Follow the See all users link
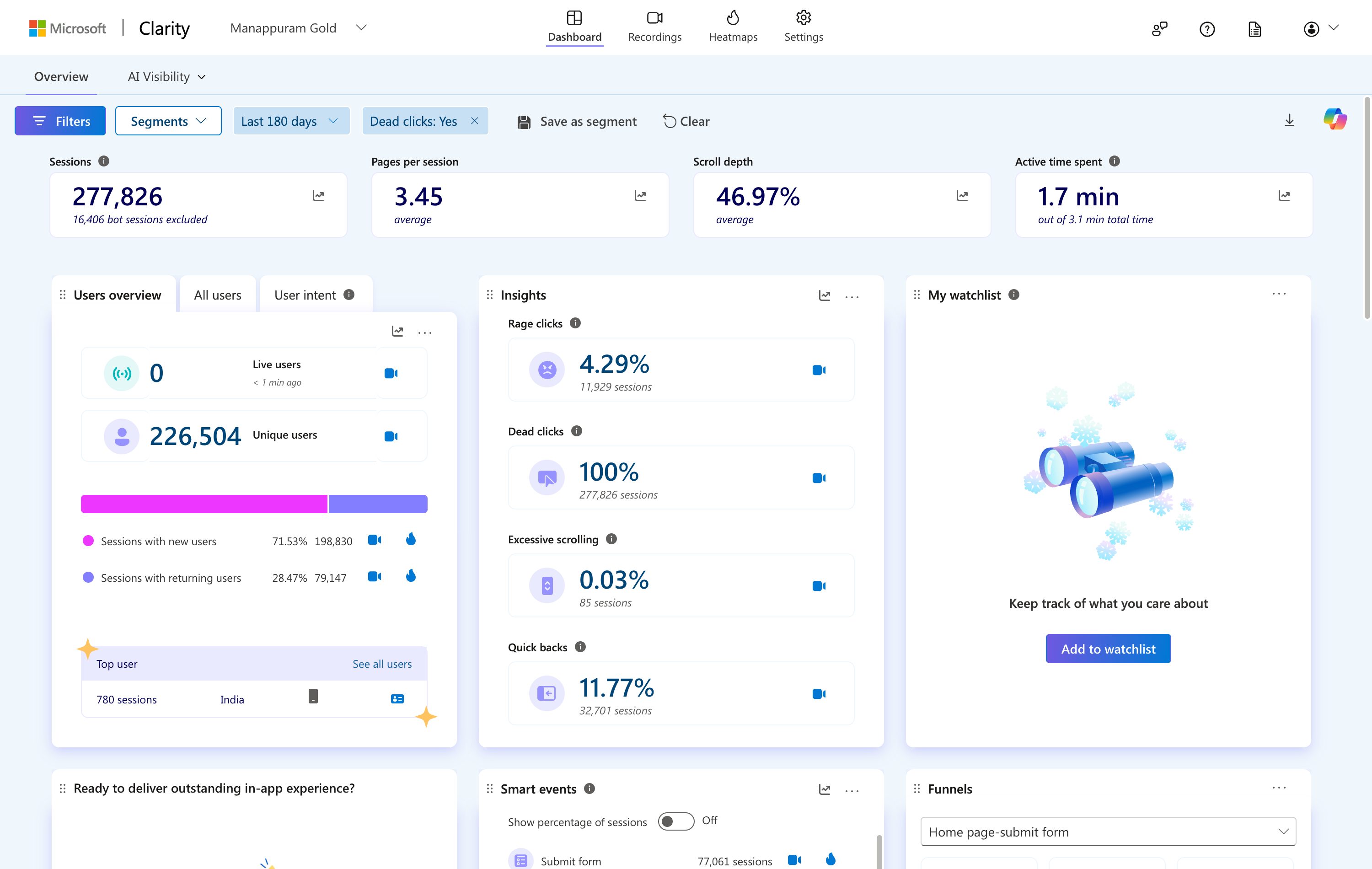The width and height of the screenshot is (1372, 869). [382, 664]
